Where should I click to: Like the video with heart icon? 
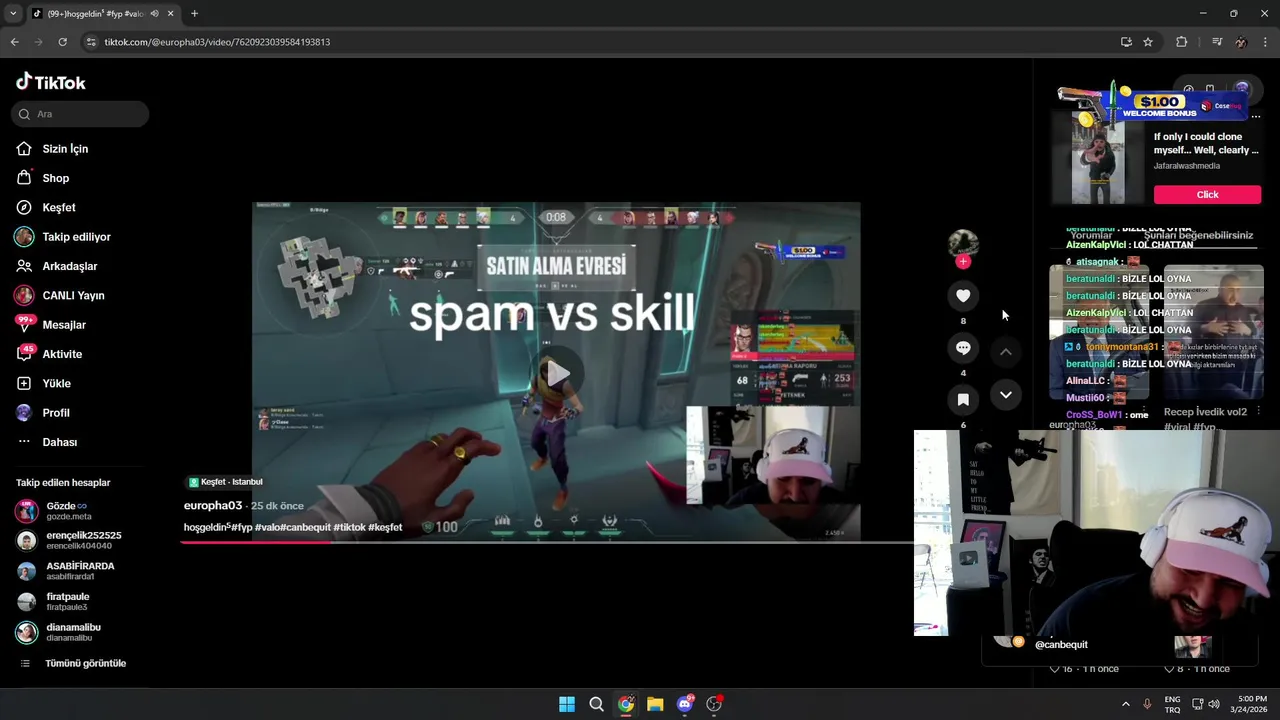(x=963, y=295)
